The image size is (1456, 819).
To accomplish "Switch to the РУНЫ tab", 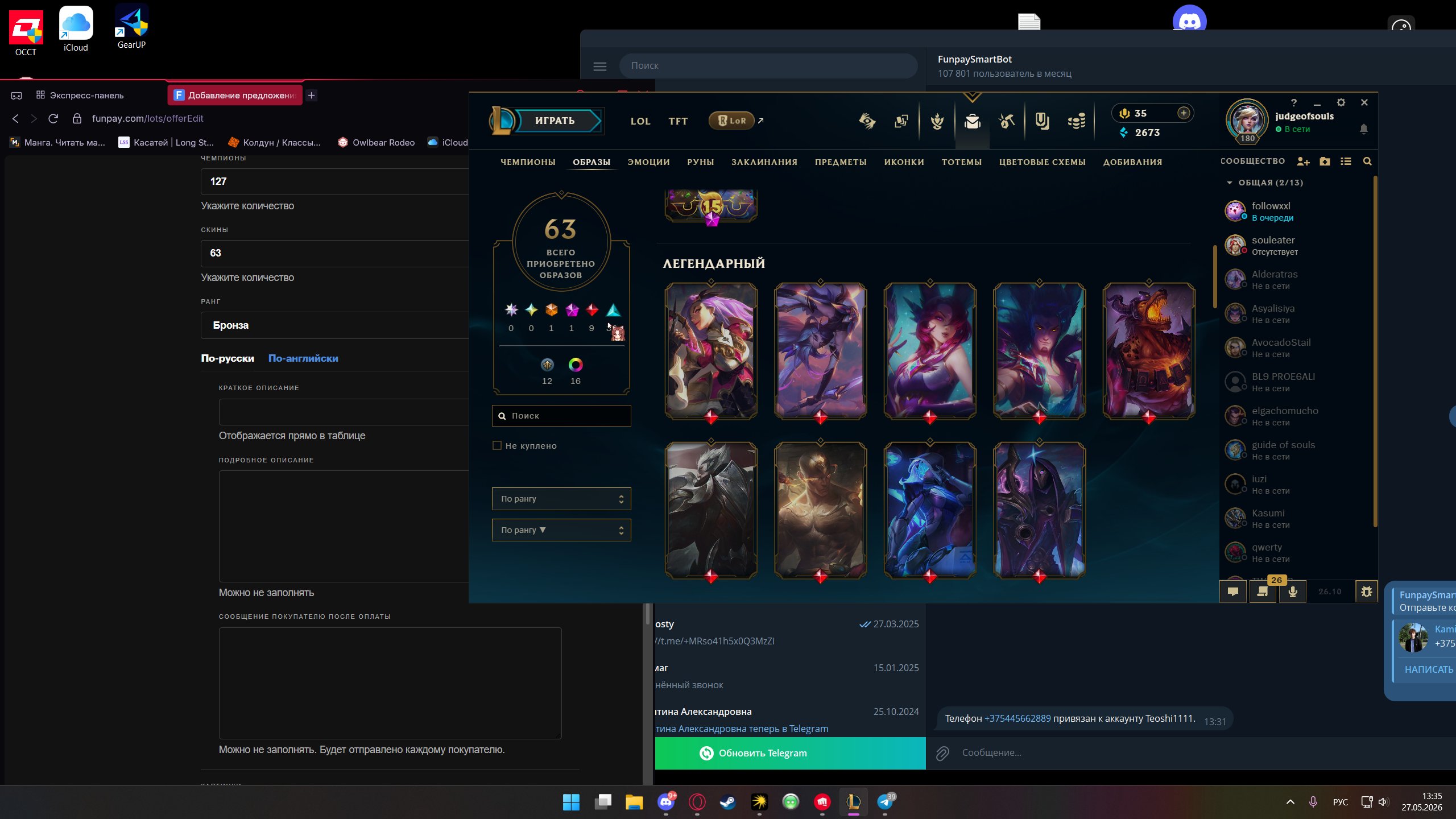I will 700,162.
